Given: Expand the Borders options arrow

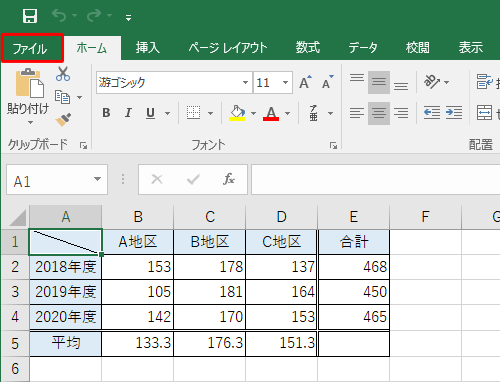Looking at the screenshot, I should (x=210, y=114).
